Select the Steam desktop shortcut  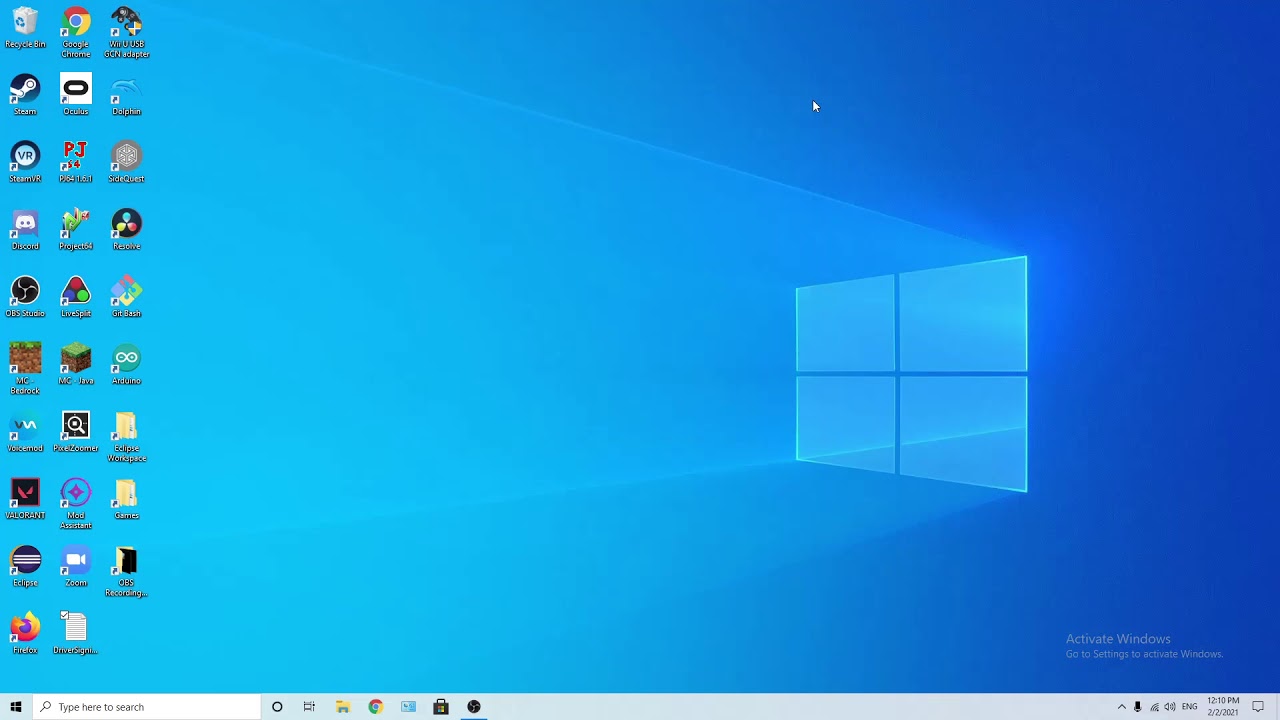point(25,95)
